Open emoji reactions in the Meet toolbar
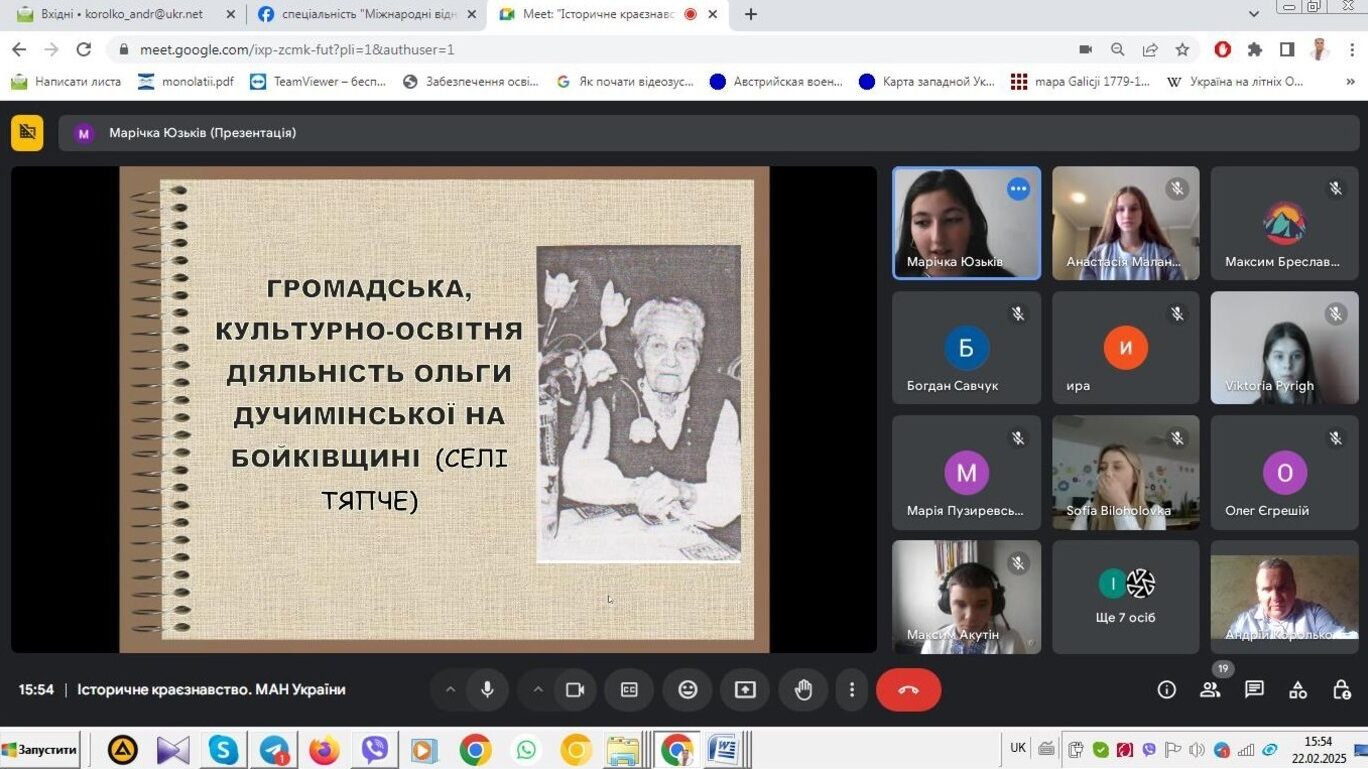The width and height of the screenshot is (1368, 769). click(687, 690)
